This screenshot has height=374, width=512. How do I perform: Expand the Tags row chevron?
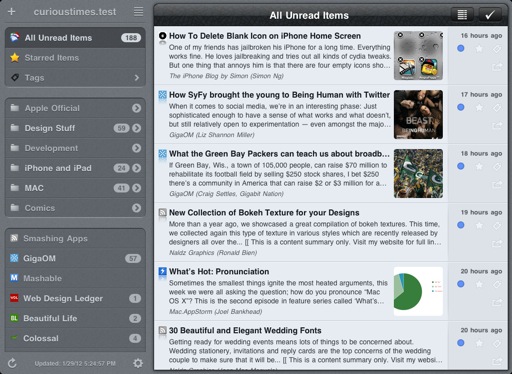pos(137,78)
